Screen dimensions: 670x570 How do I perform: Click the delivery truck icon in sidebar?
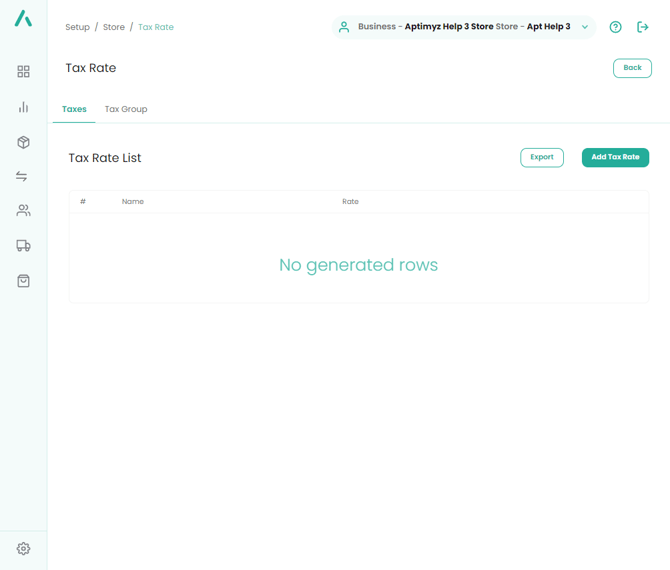click(x=23, y=246)
